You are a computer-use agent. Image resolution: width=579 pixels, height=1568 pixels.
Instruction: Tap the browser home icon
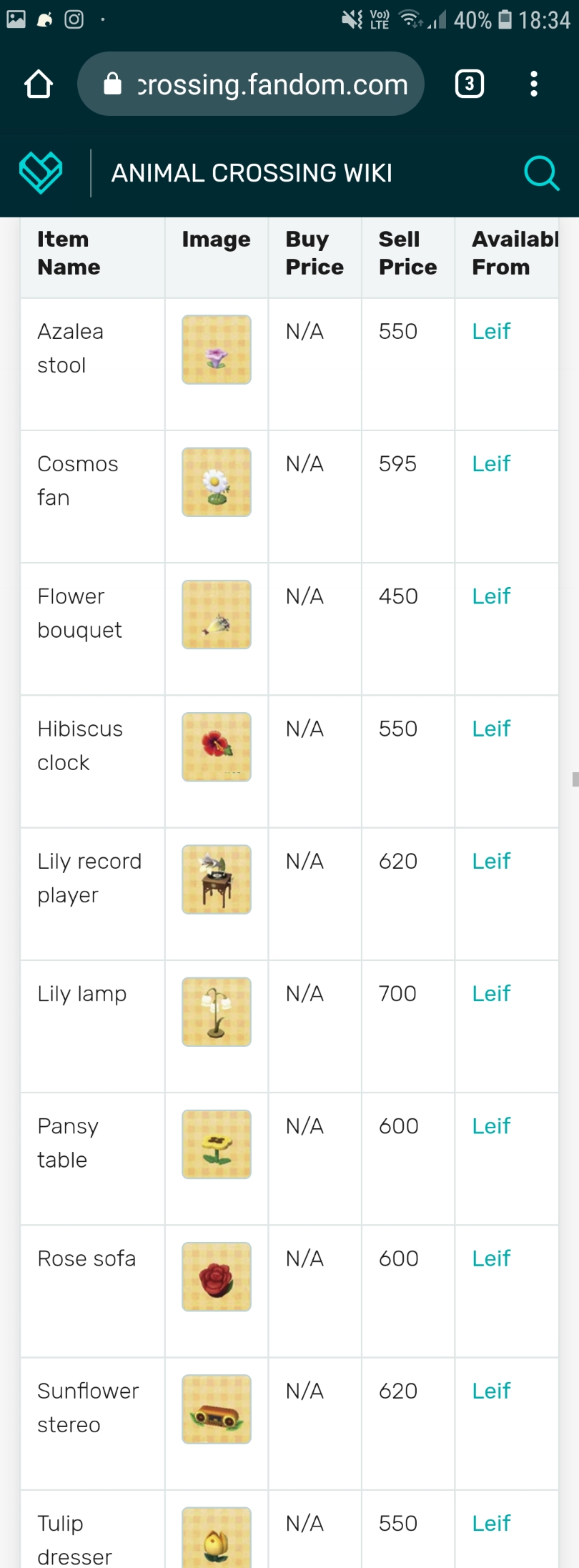(x=39, y=84)
